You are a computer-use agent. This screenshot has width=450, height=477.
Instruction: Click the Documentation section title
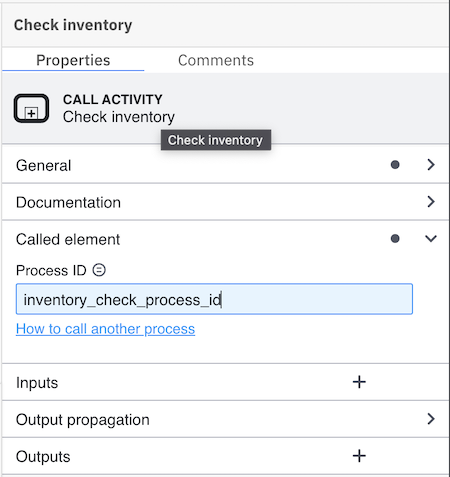tap(68, 202)
